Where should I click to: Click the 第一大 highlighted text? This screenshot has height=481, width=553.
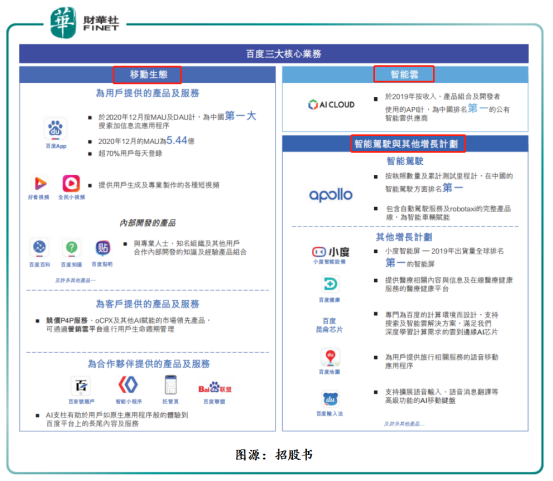[x=241, y=116]
